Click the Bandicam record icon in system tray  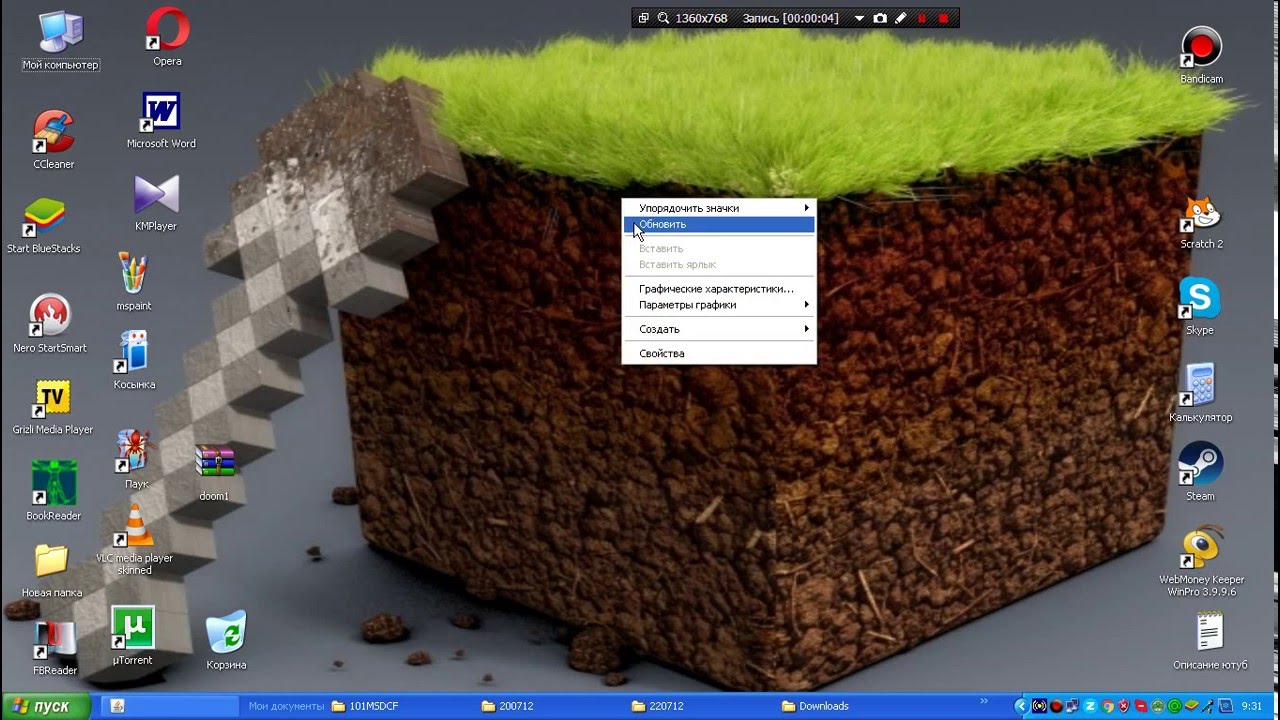[x=1056, y=706]
